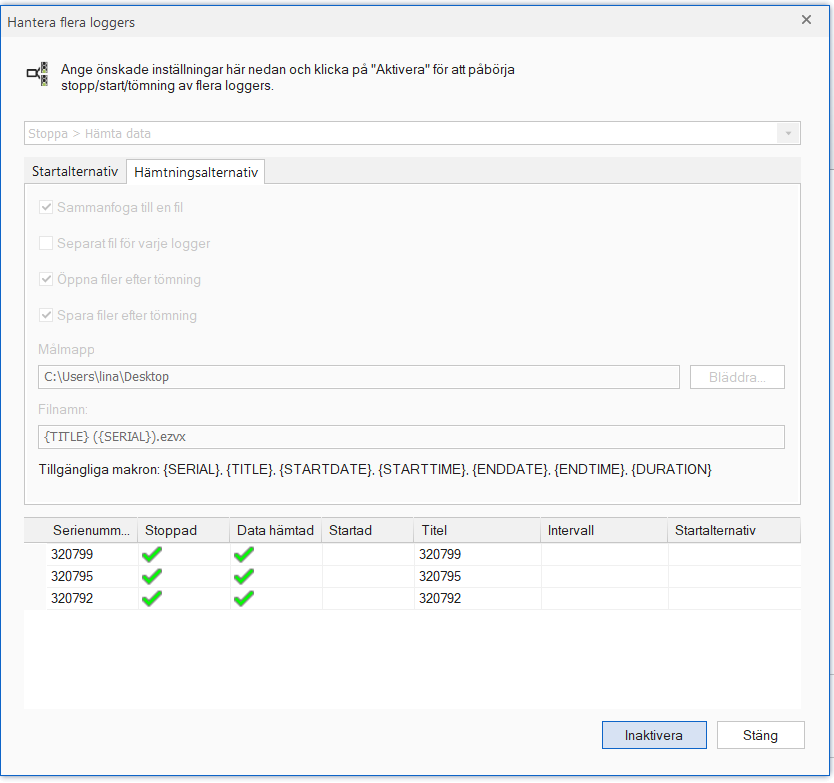This screenshot has height=783, width=834.
Task: Click Stoppad checkmark for logger 320792
Action: tap(152, 598)
